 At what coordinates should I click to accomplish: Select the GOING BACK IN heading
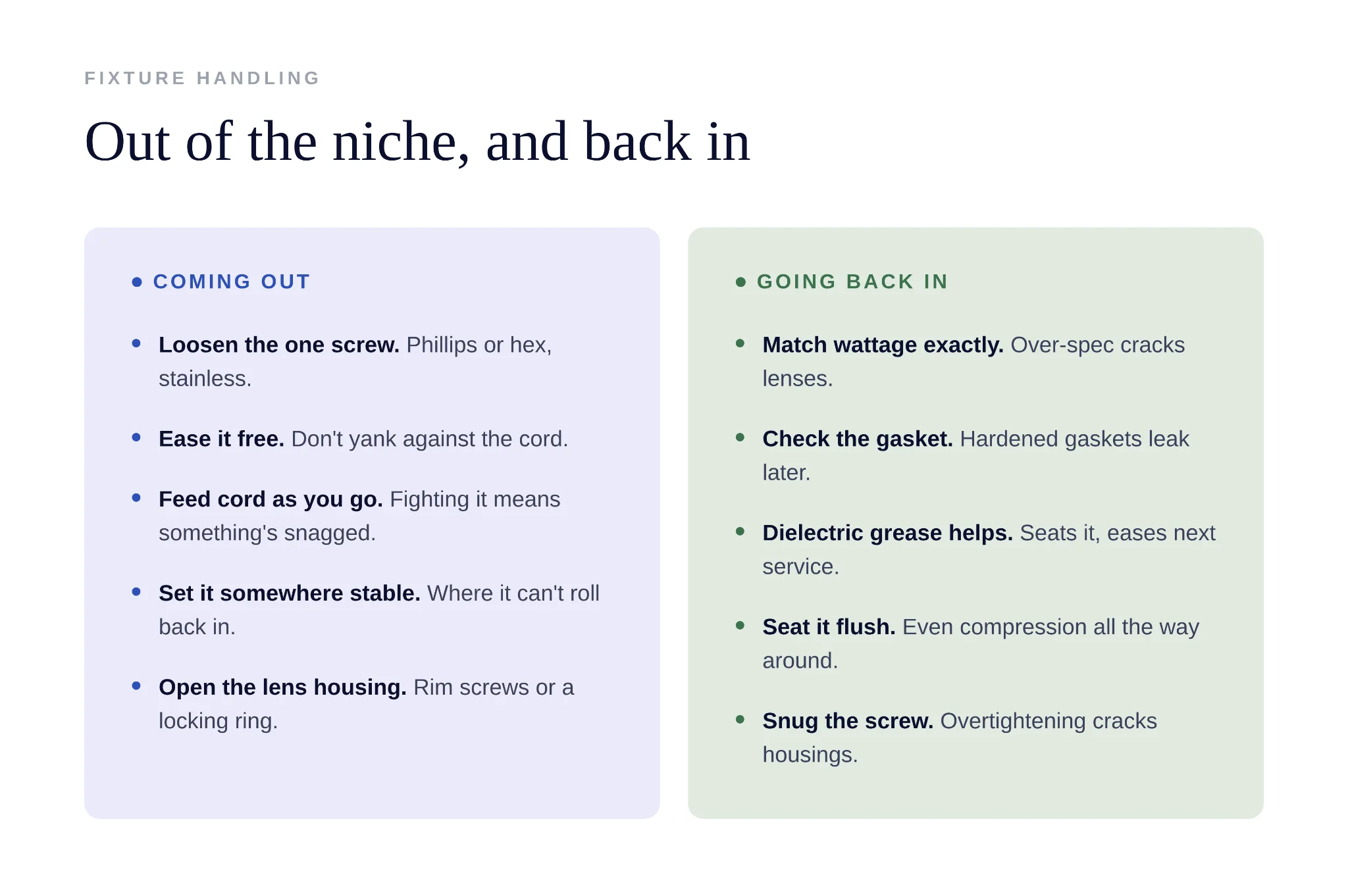point(852,282)
